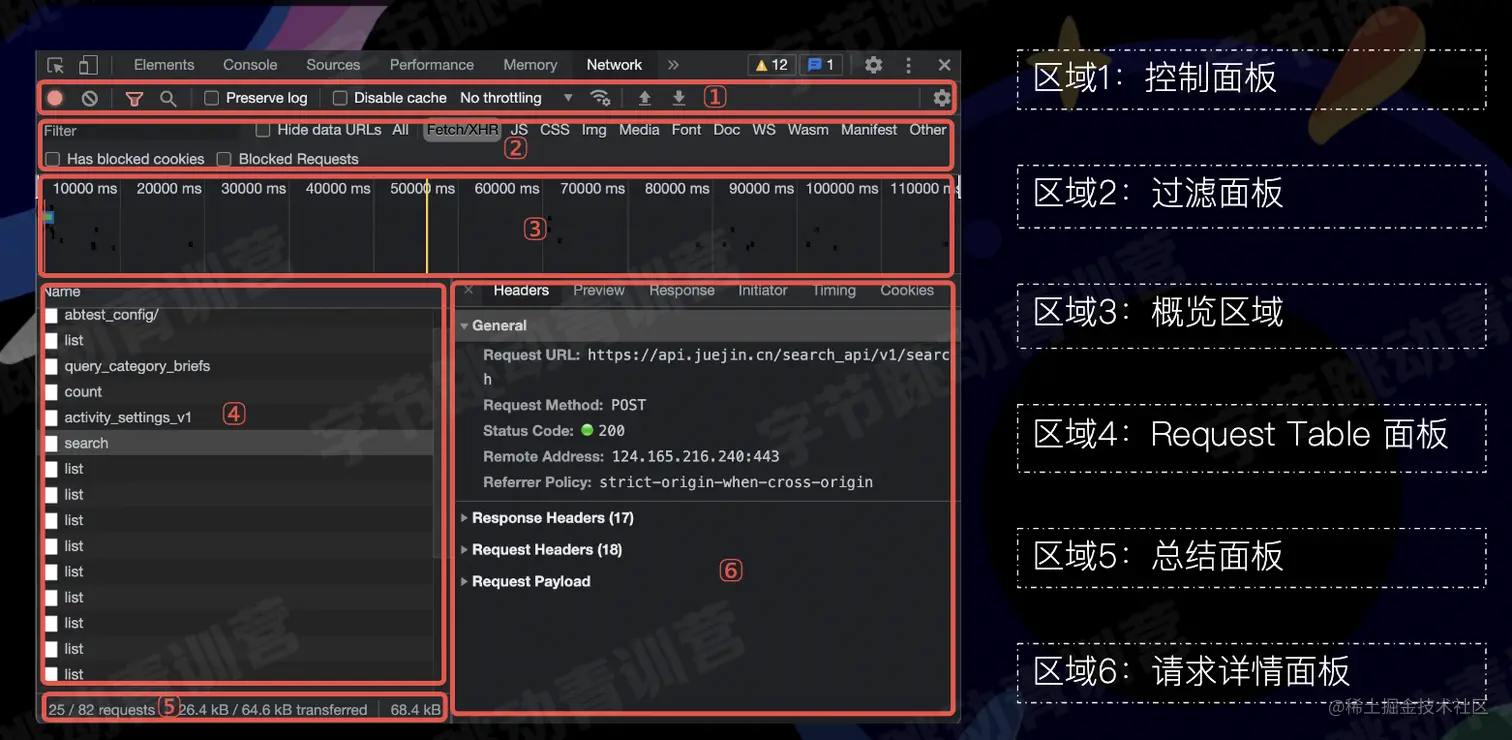Screen dimensions: 1512x740
Task: Open the No throttling dropdown
Action: (x=516, y=98)
